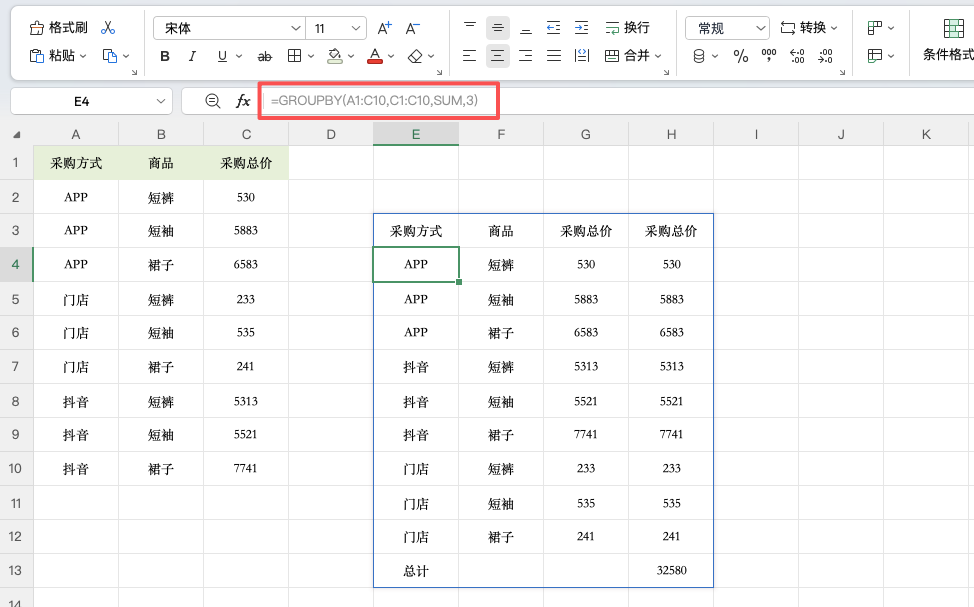Toggle bold formatting
The height and width of the screenshot is (607, 974).
coord(165,57)
